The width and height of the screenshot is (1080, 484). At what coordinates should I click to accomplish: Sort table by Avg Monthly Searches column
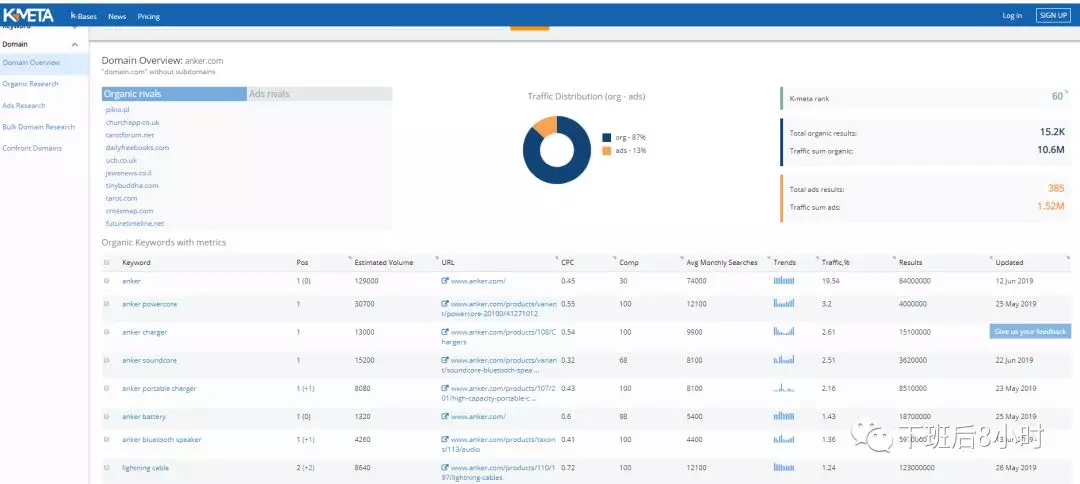point(721,263)
